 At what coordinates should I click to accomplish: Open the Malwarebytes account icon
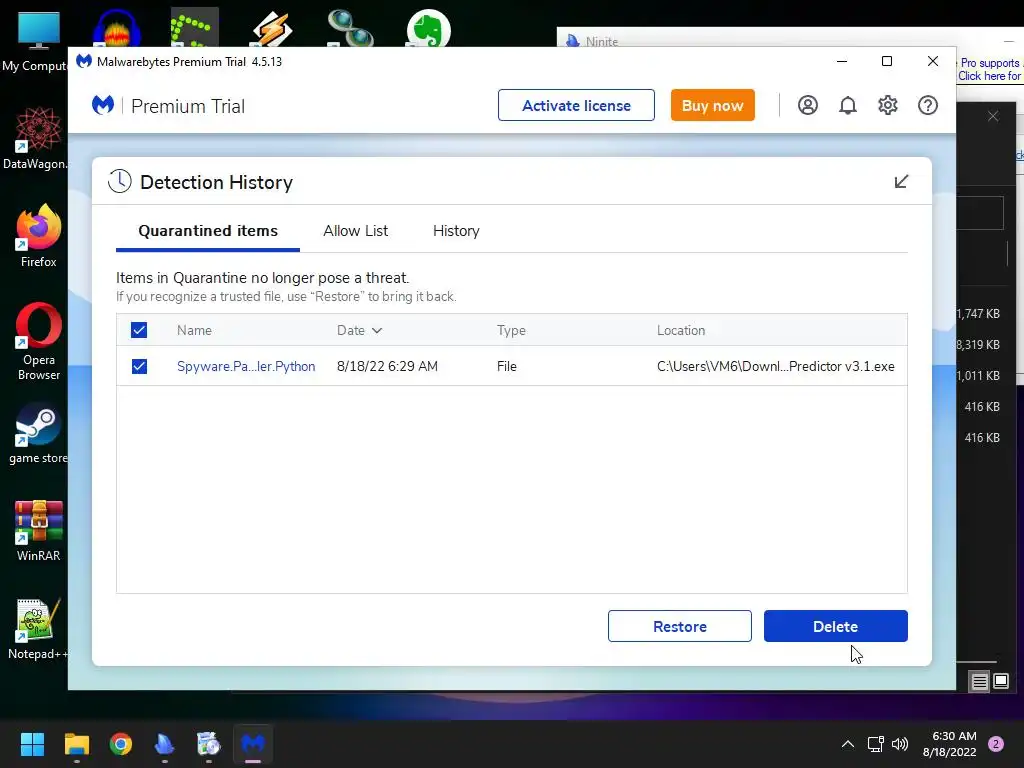(808, 105)
